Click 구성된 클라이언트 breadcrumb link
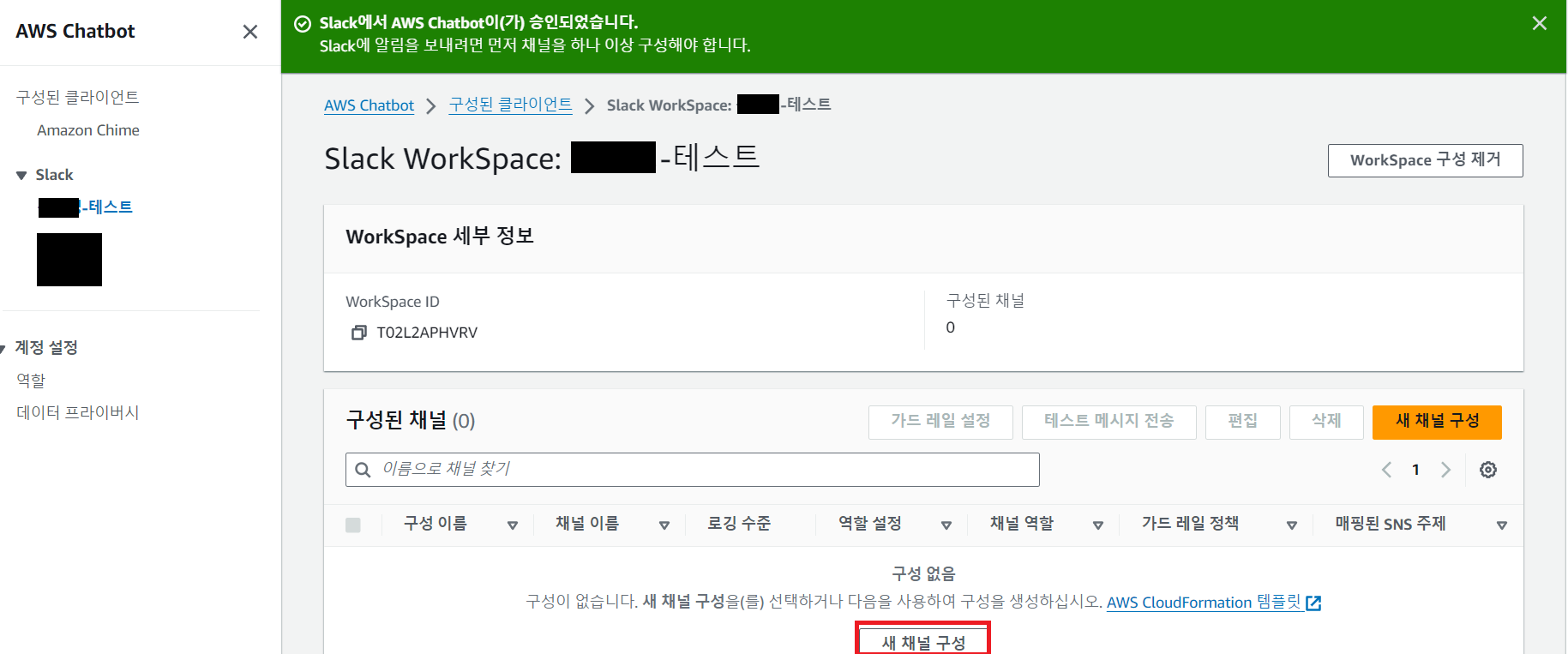Screen dimensions: 1568x654 (511, 105)
